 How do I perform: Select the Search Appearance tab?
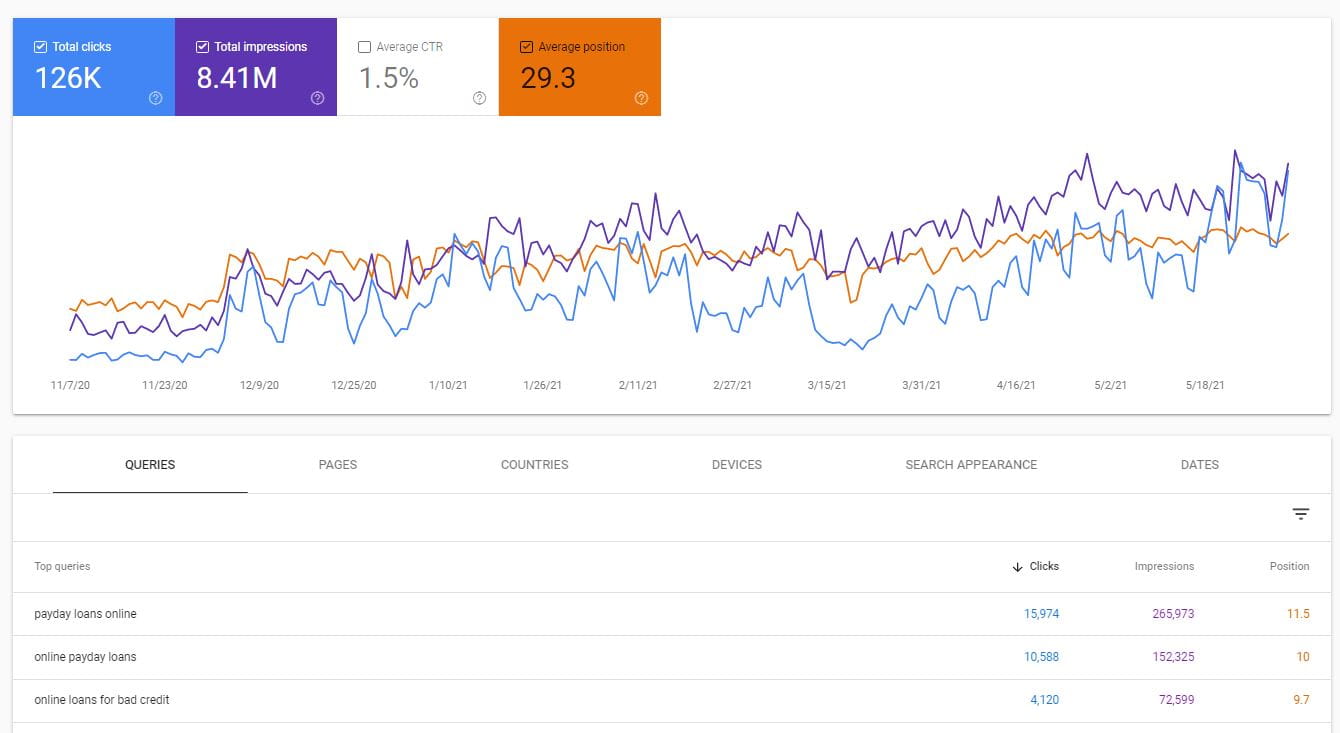tap(970, 464)
